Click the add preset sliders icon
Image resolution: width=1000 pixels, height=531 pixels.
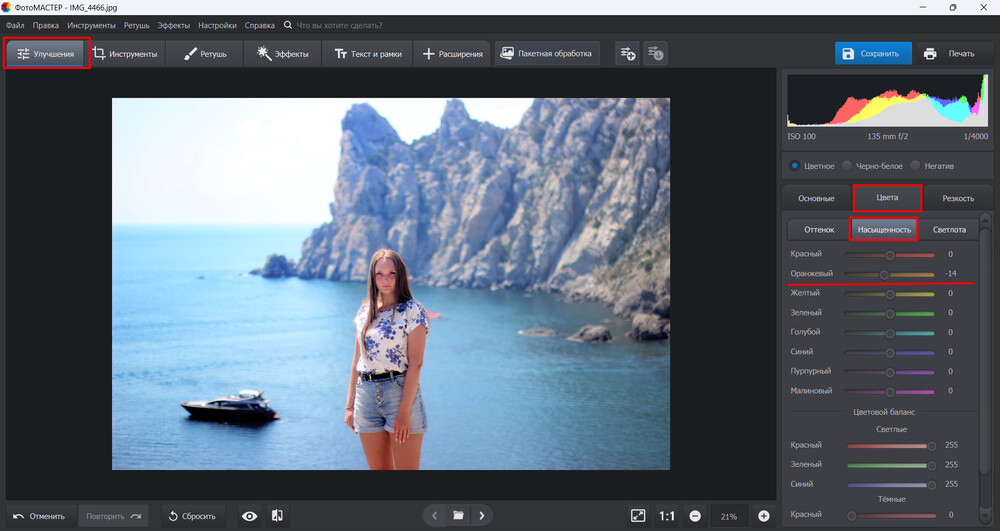tap(627, 53)
